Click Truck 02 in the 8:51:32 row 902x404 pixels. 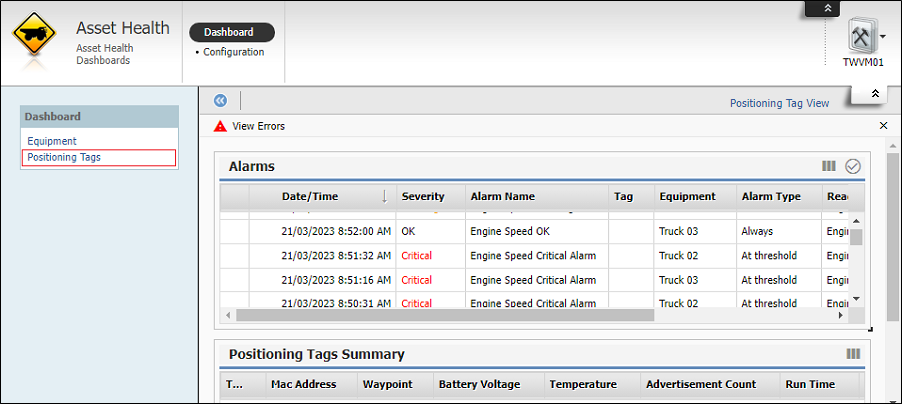[x=679, y=256]
